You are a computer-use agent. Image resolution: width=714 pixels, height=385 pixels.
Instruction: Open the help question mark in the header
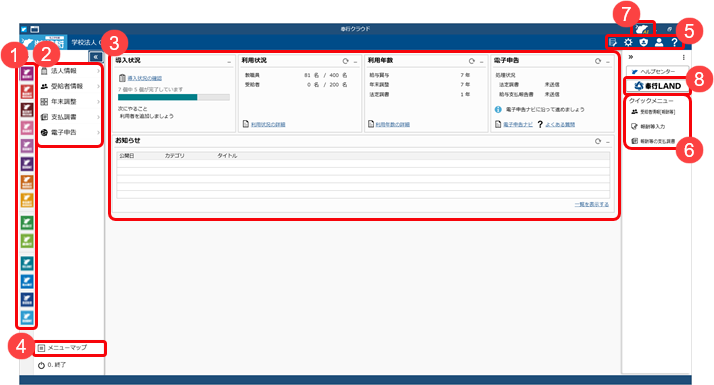[x=674, y=42]
